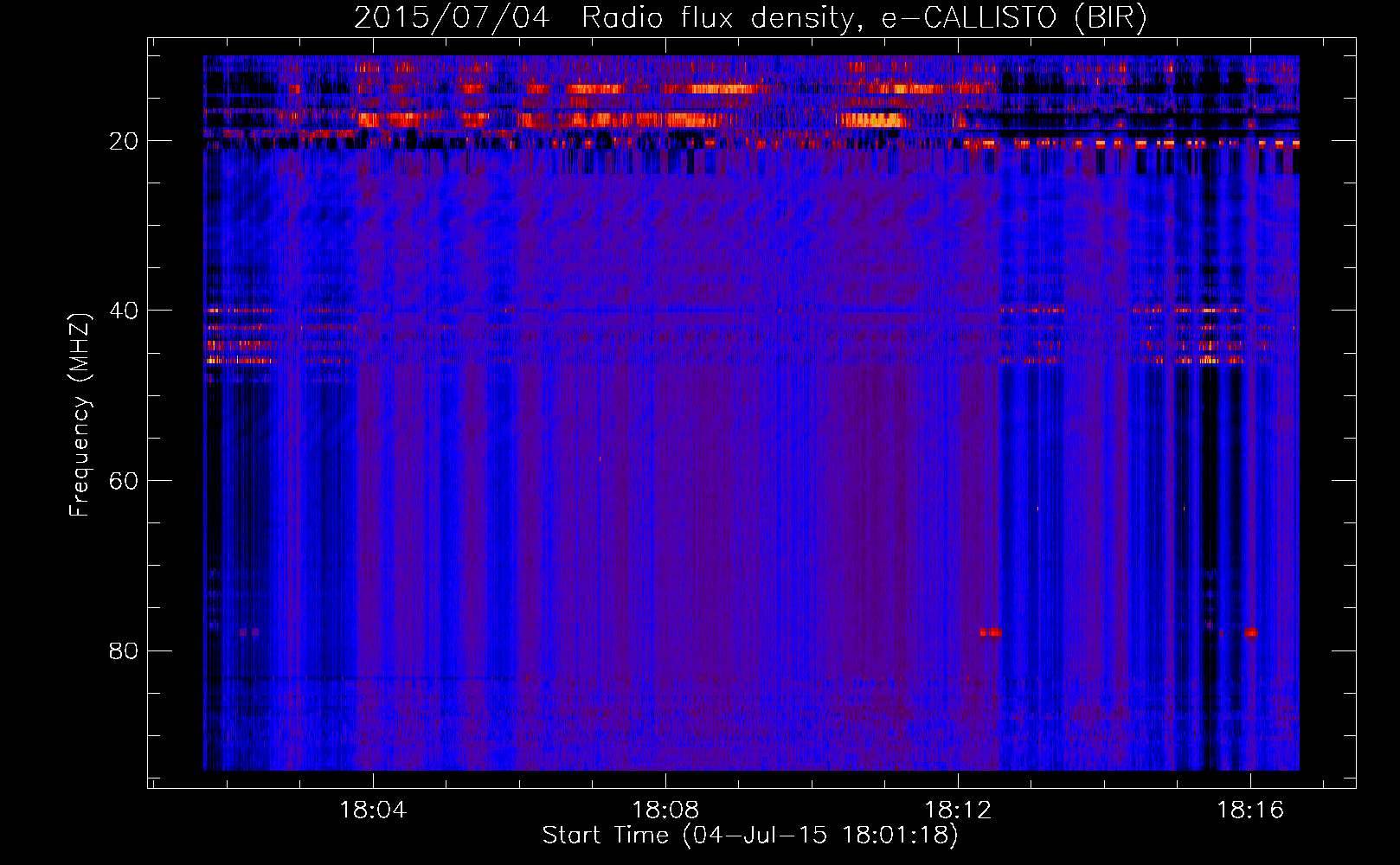
Task: Click the 20 MHz frequency tick label
Action: (x=124, y=140)
